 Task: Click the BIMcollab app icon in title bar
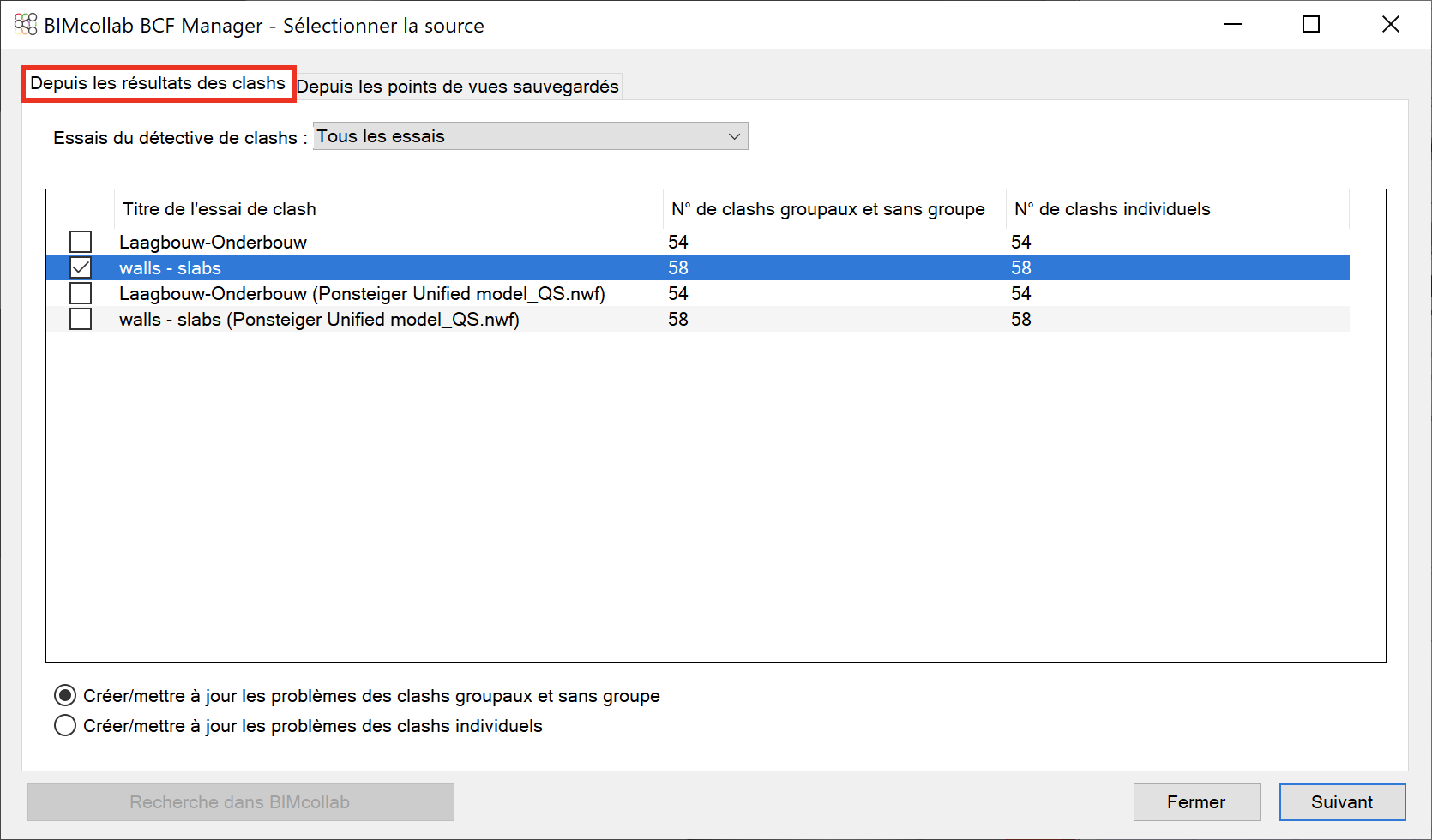point(26,25)
